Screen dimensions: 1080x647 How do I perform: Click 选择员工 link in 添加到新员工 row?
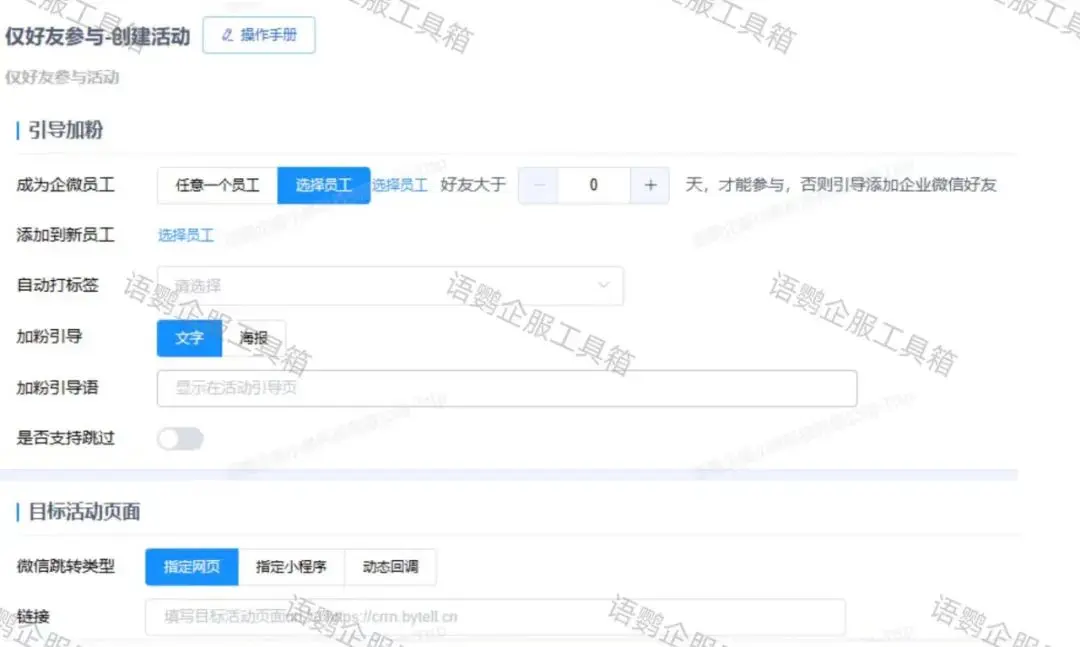click(186, 235)
